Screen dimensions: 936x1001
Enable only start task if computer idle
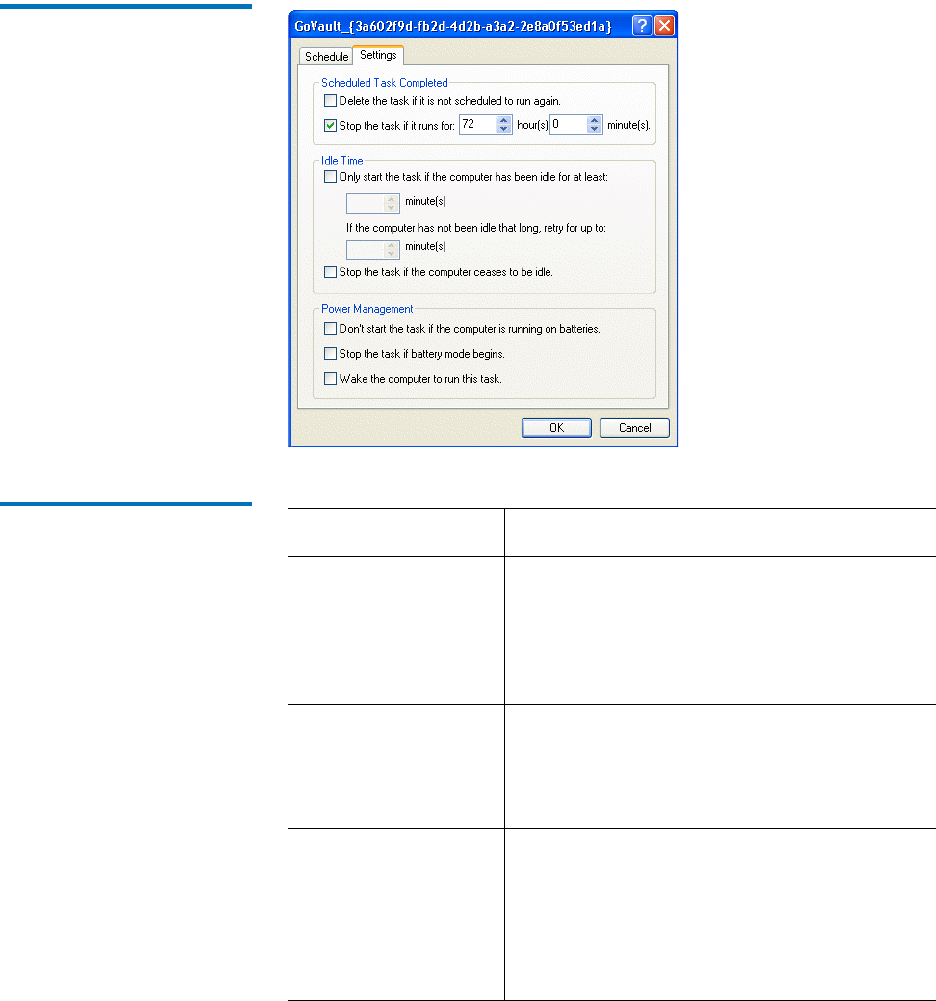(x=331, y=177)
